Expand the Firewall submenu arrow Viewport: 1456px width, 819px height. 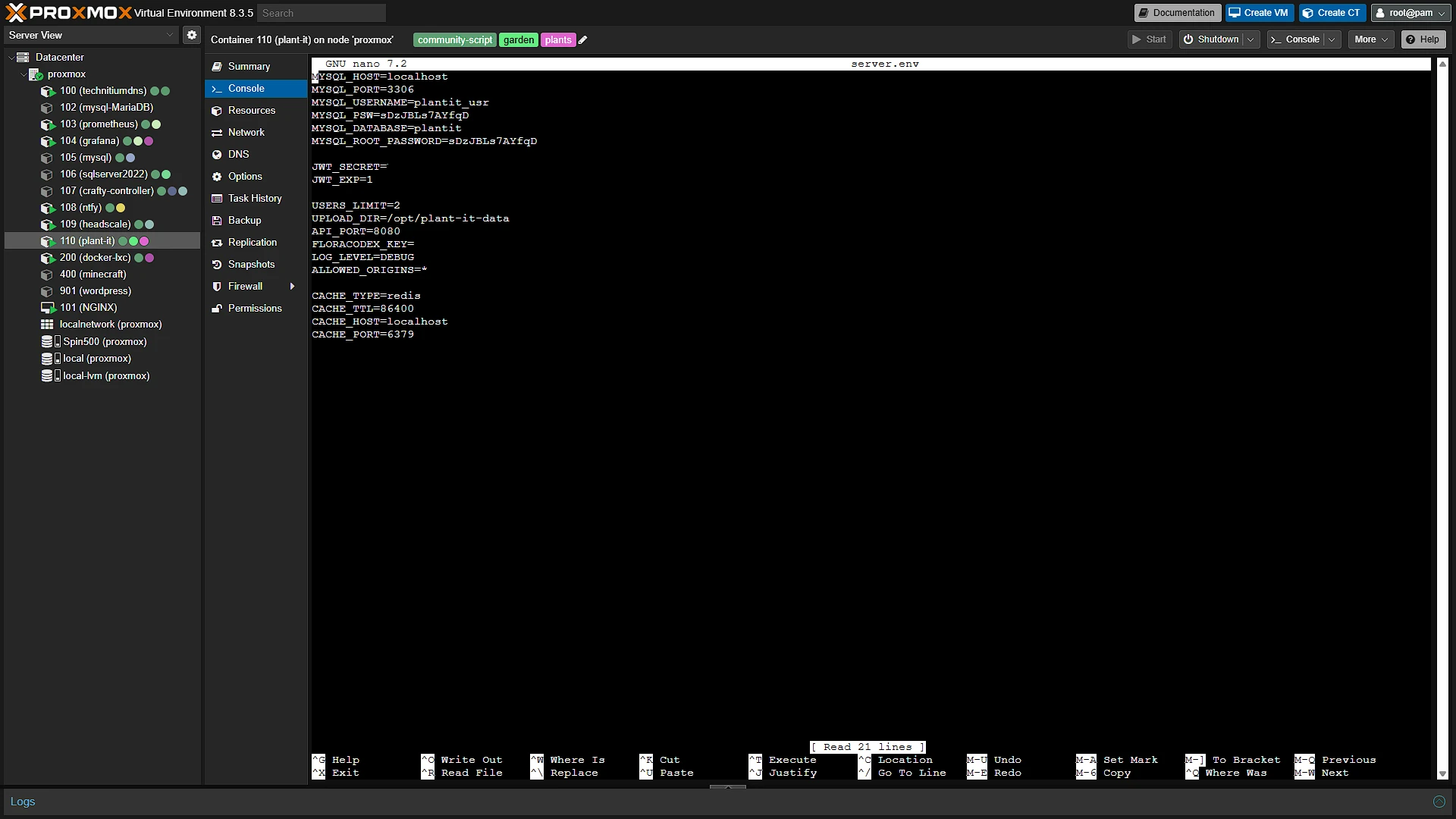[x=292, y=287]
